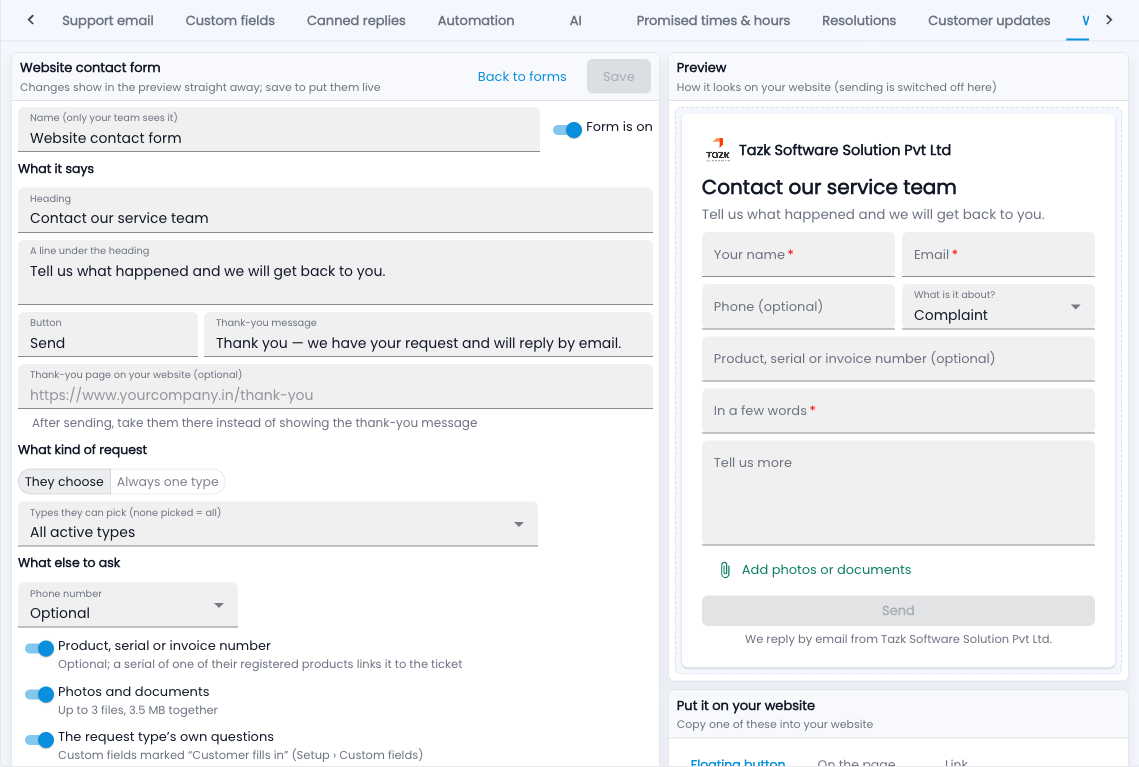Click the Phone (optional) field in preview
Screen dimensions: 1139x767
click(798, 307)
